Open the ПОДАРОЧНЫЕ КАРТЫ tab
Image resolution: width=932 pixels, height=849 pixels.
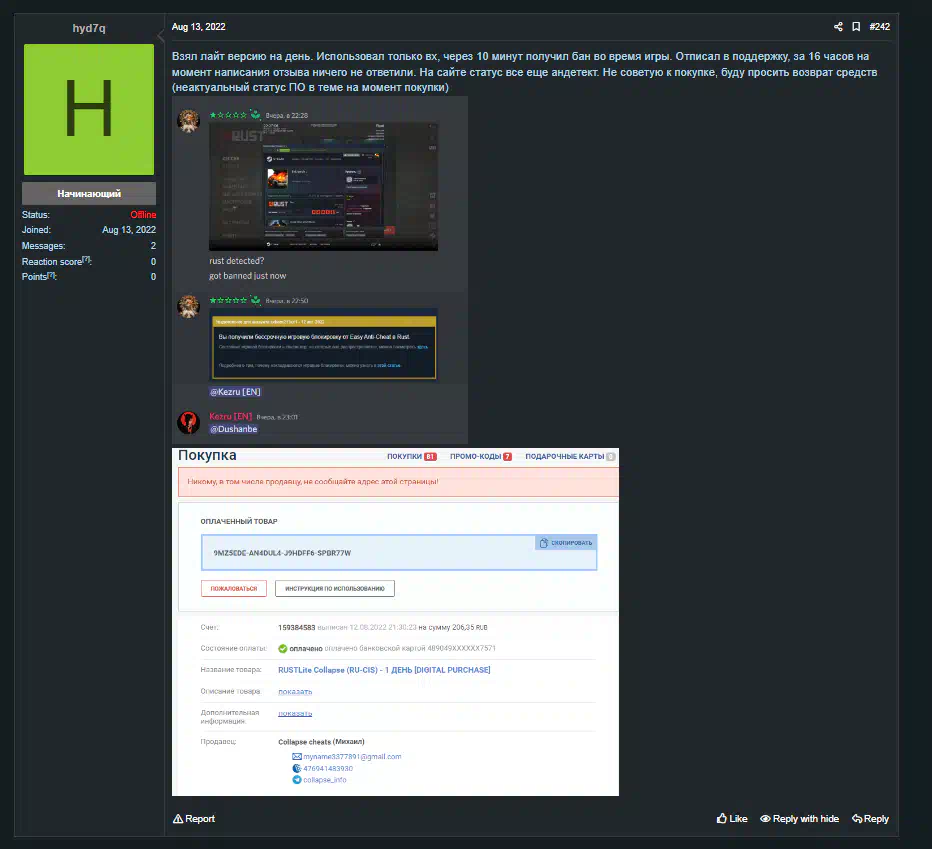[570, 457]
